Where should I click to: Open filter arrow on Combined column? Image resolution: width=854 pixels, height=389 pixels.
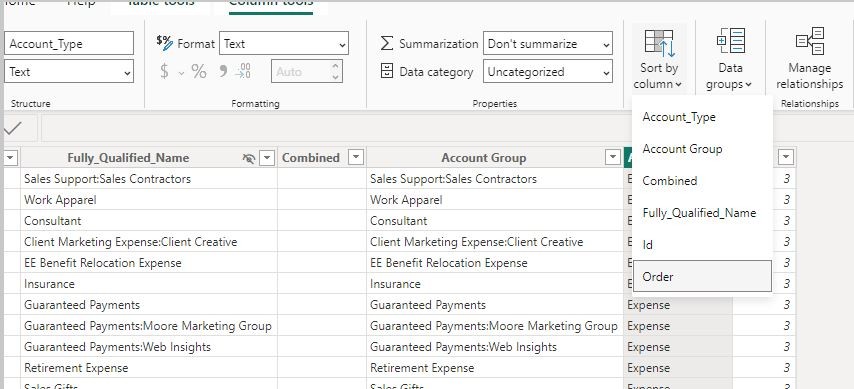[355, 158]
